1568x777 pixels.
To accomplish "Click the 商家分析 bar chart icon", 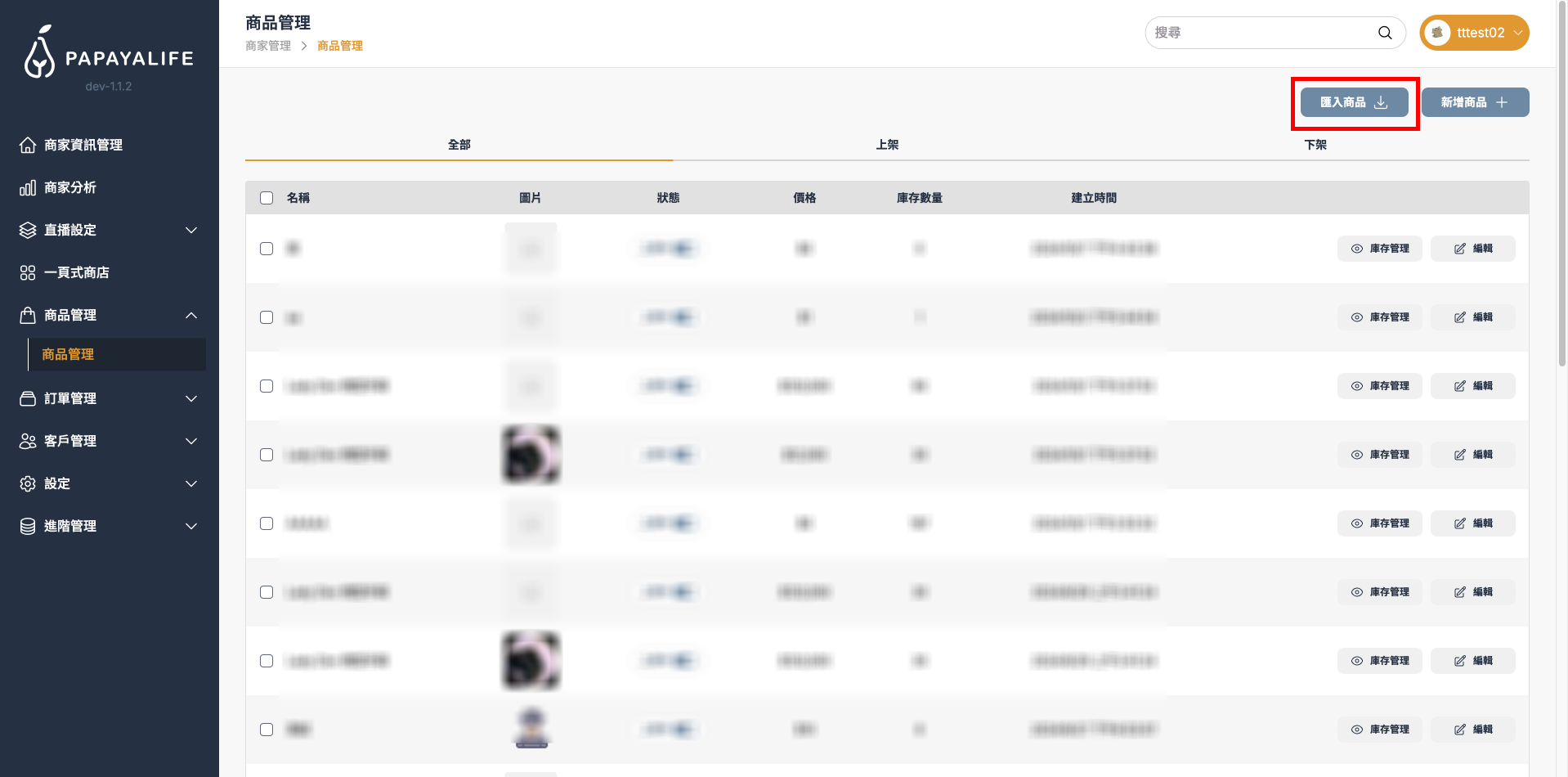I will pyautogui.click(x=28, y=188).
